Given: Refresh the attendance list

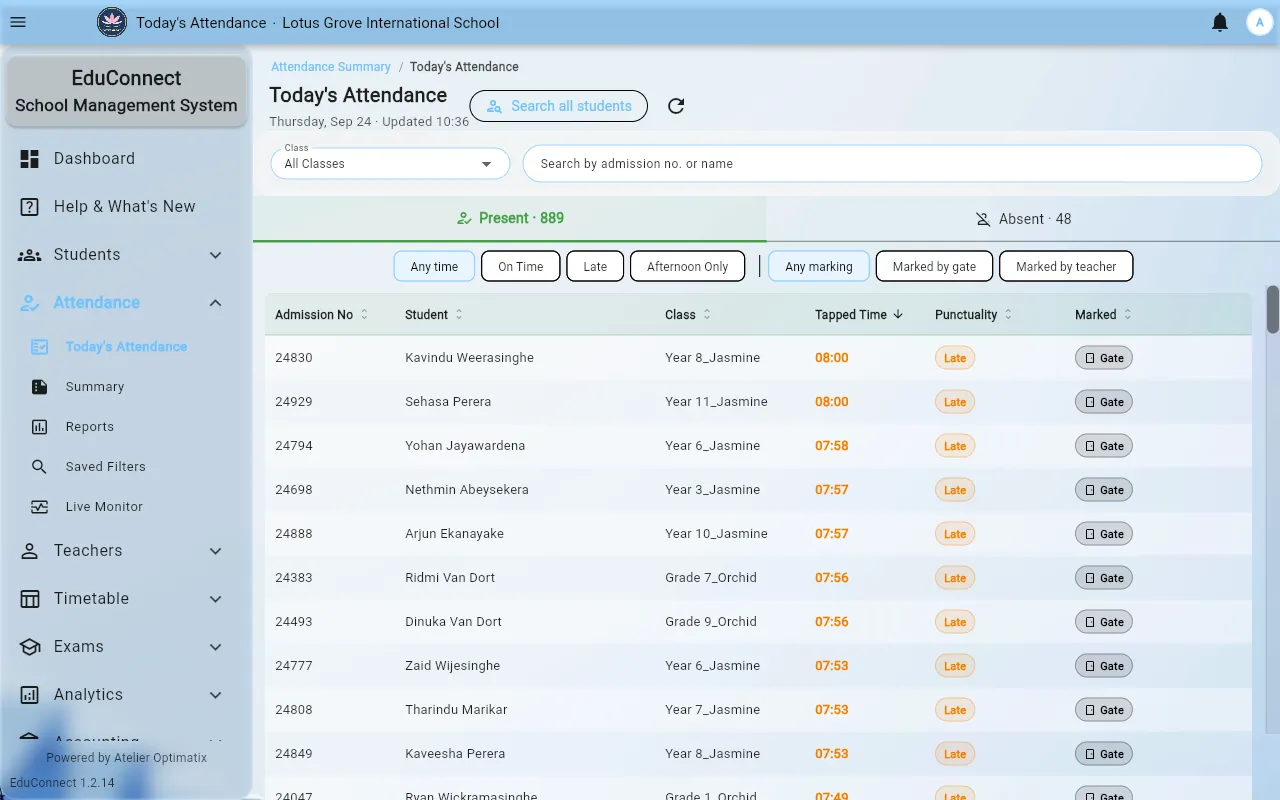Looking at the screenshot, I should [x=676, y=106].
